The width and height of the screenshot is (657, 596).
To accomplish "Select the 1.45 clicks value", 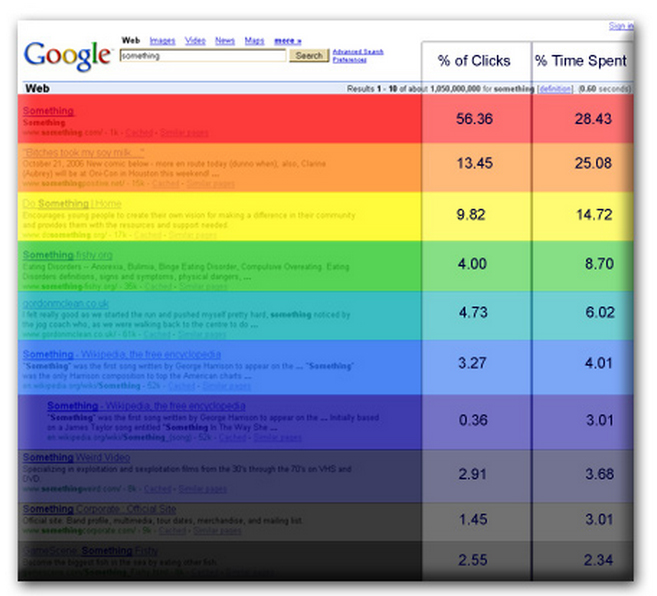I will (x=473, y=520).
